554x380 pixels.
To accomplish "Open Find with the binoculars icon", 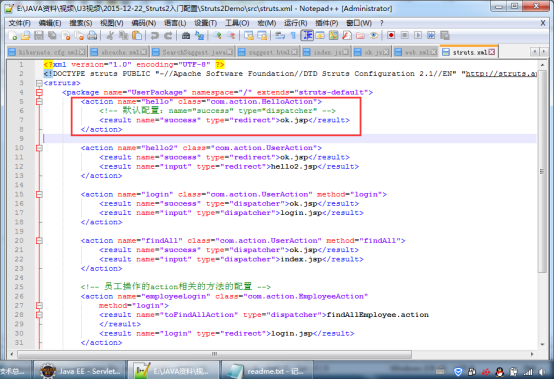I will [x=185, y=35].
